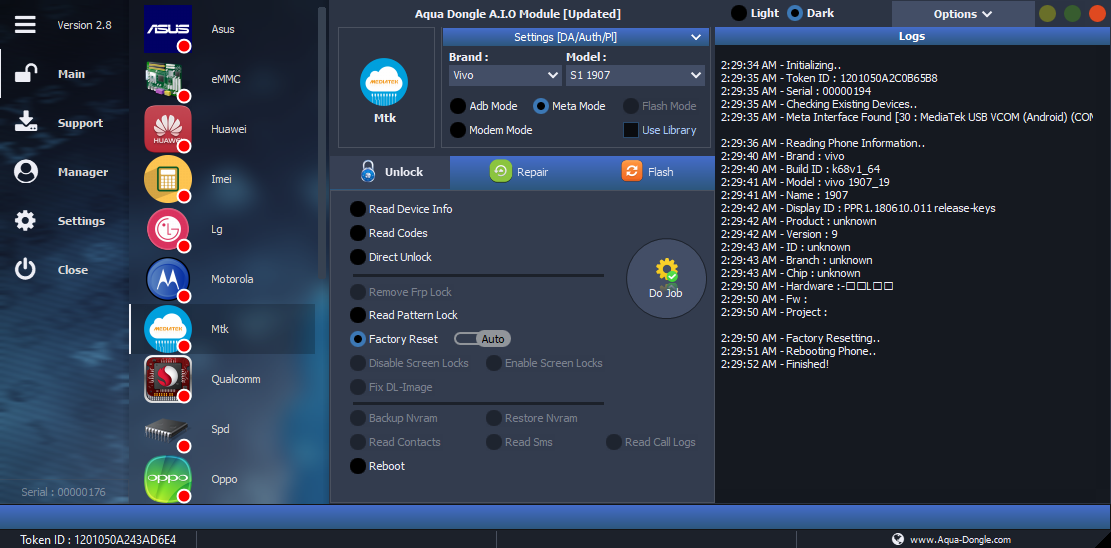Click the Settings gear icon in sidebar
The width and height of the screenshot is (1111, 548).
(x=26, y=220)
